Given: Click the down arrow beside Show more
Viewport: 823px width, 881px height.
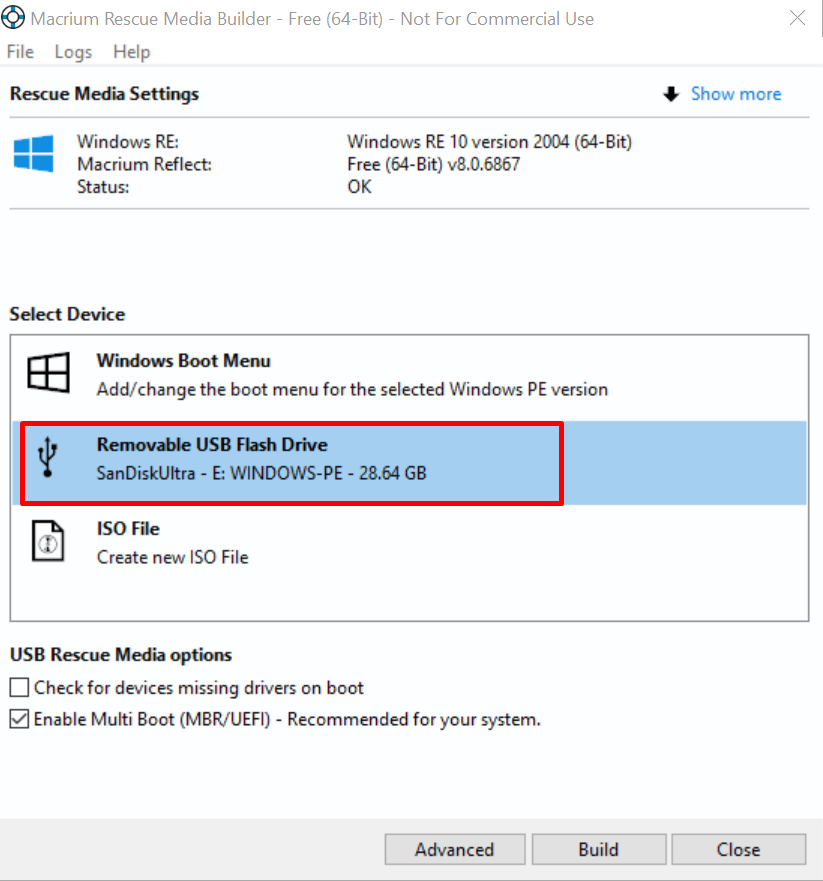Looking at the screenshot, I should coord(671,94).
